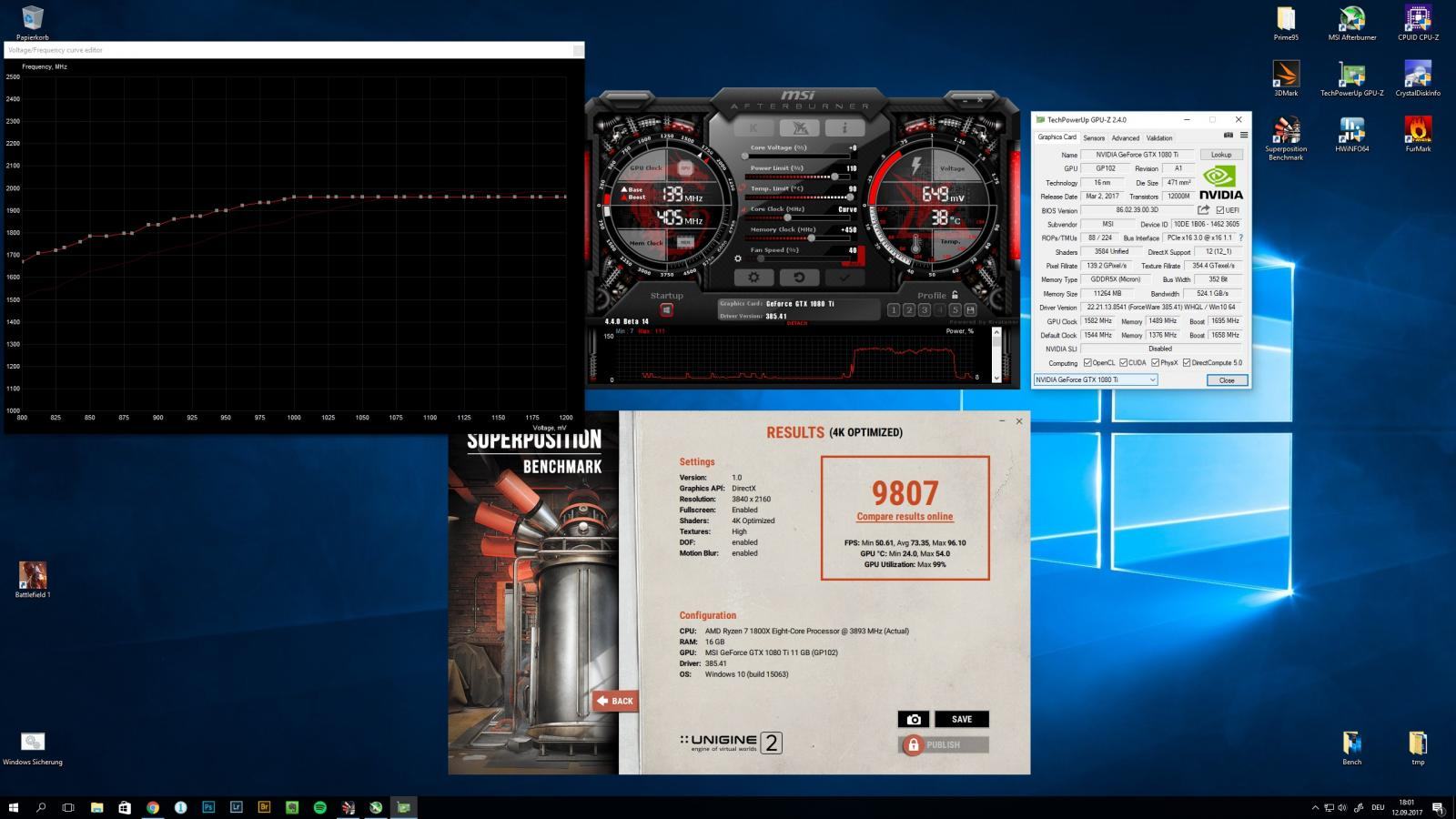This screenshot has height=819, width=1456.
Task: Toggle PhysX checkbox in GPU-Z
Action: [1155, 362]
